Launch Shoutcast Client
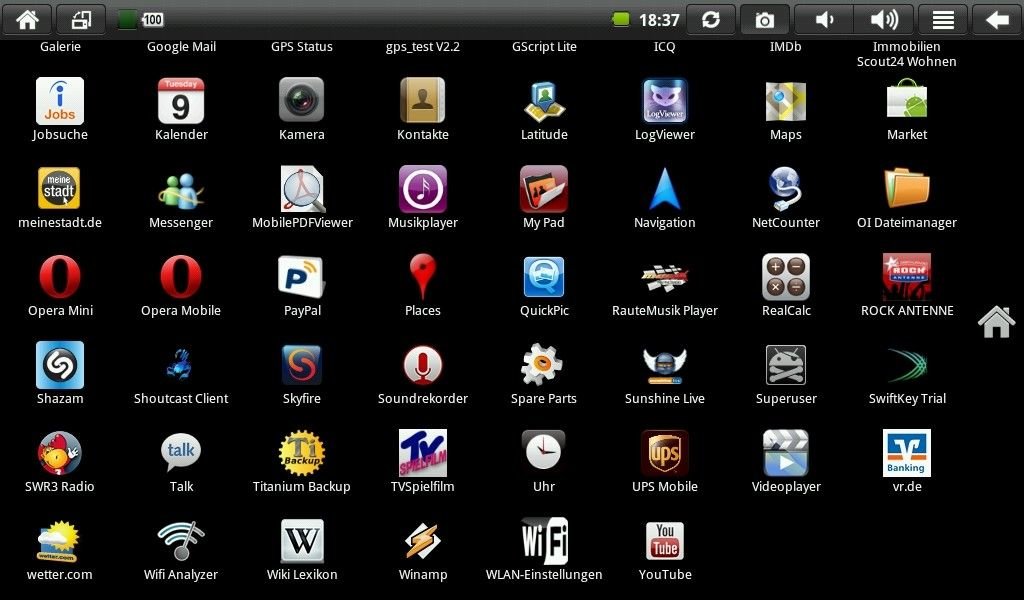The height and width of the screenshot is (600, 1024). click(x=181, y=373)
